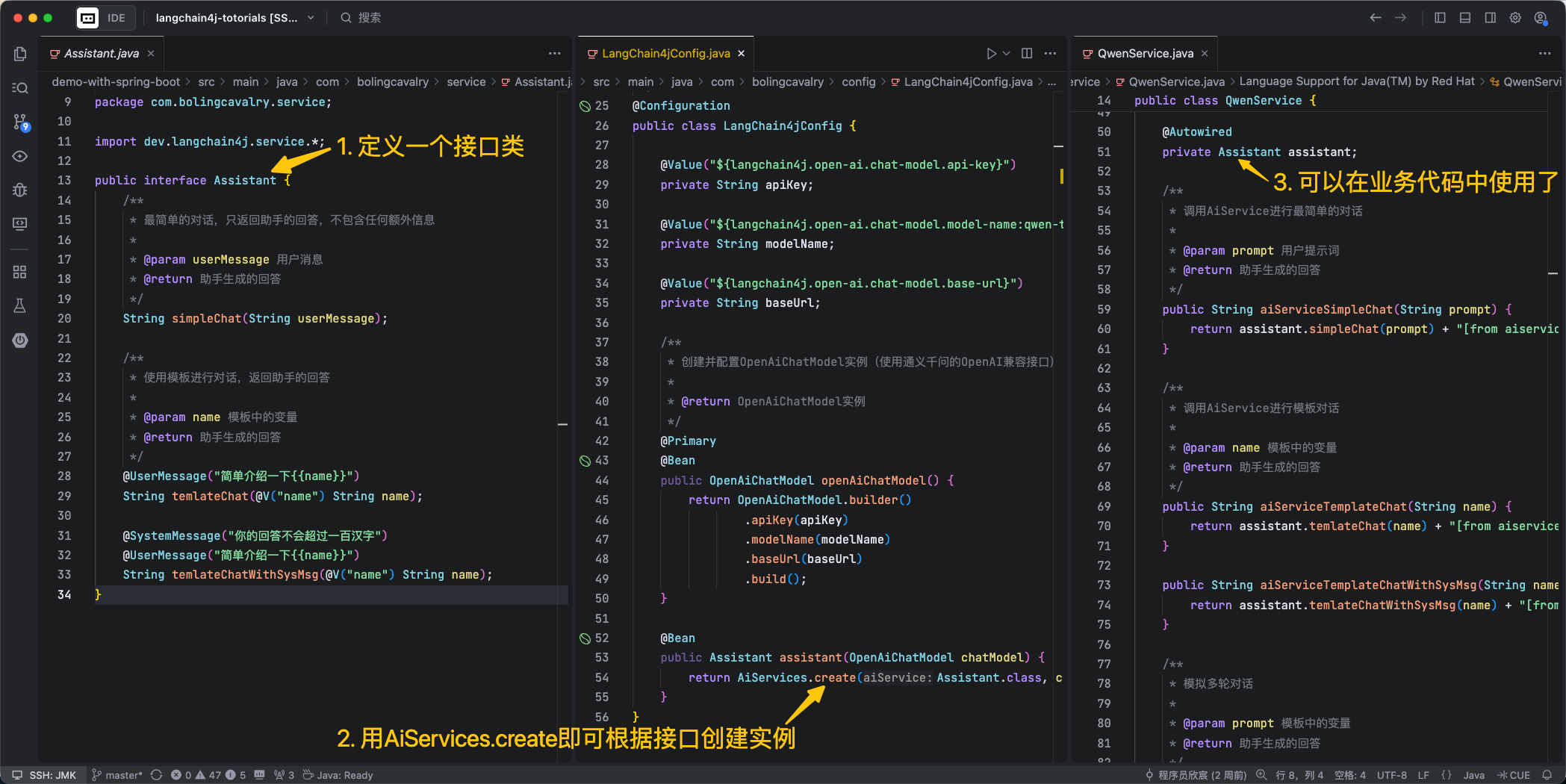Open the account profile icon in title bar
Viewport: 1566px width, 784px height.
[x=1541, y=18]
